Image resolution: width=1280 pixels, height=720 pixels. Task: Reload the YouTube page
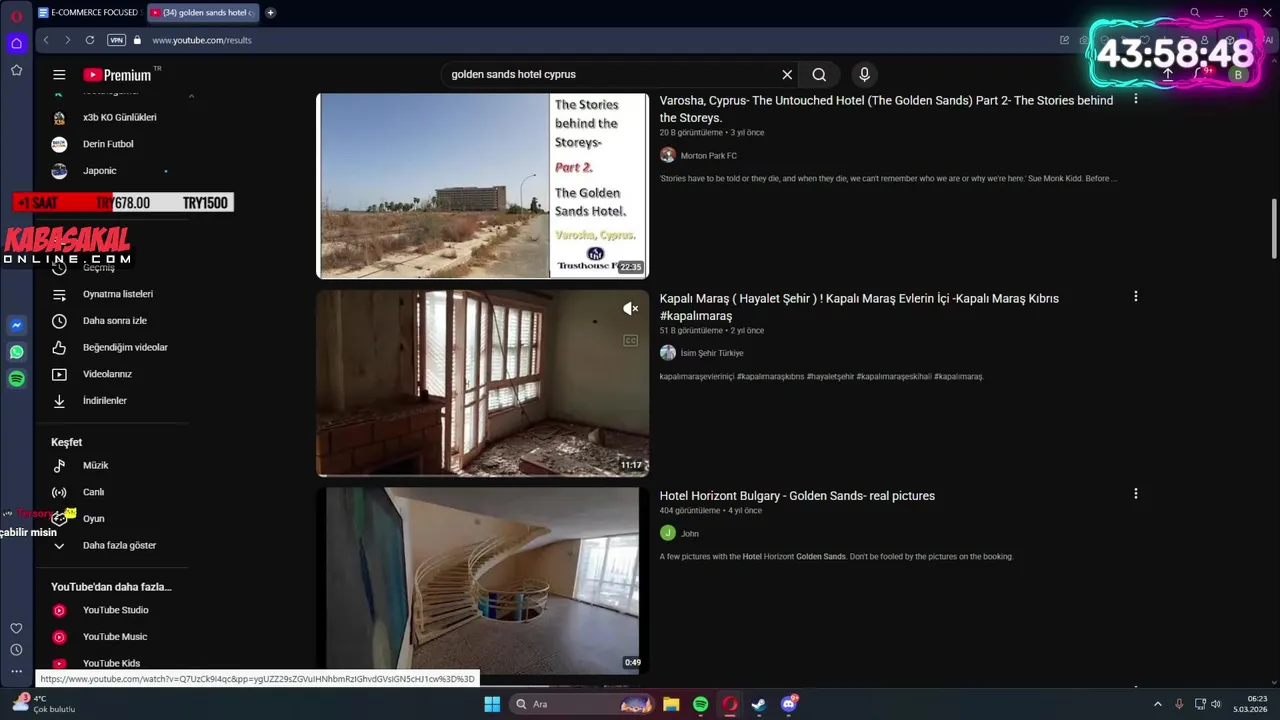(x=90, y=40)
